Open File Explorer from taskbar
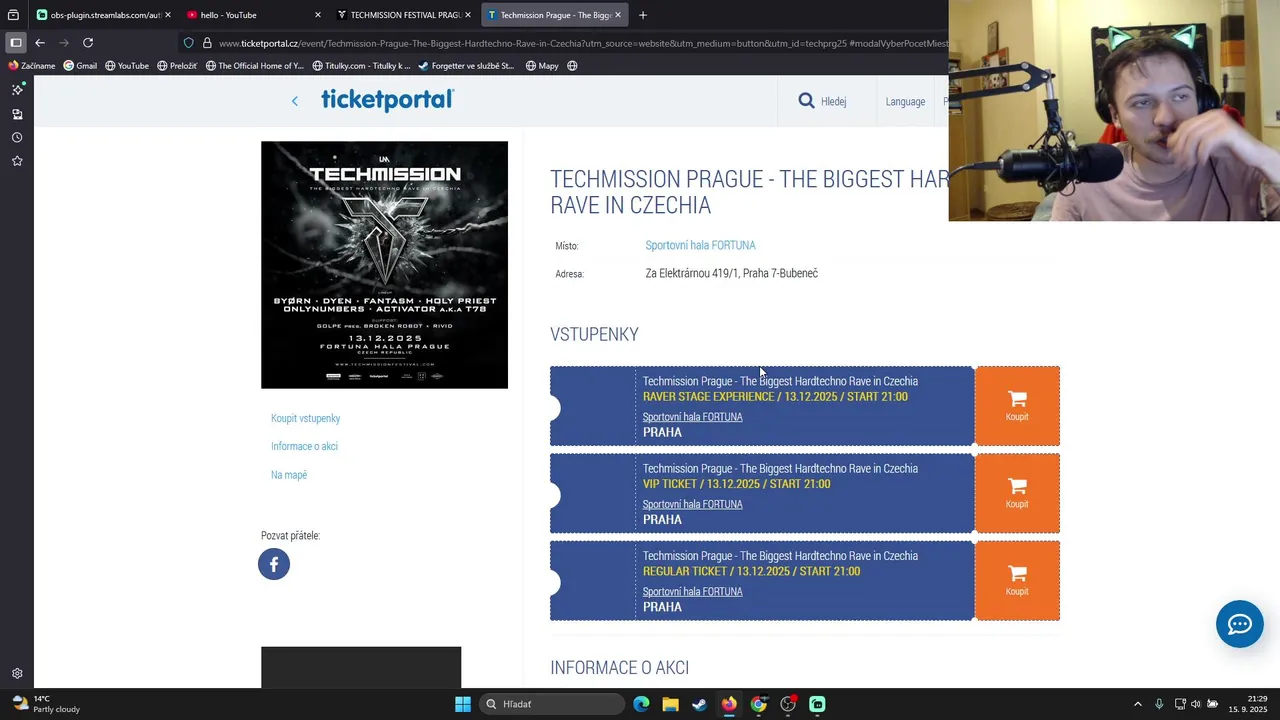Screen dimensions: 1280x720 coord(670,704)
